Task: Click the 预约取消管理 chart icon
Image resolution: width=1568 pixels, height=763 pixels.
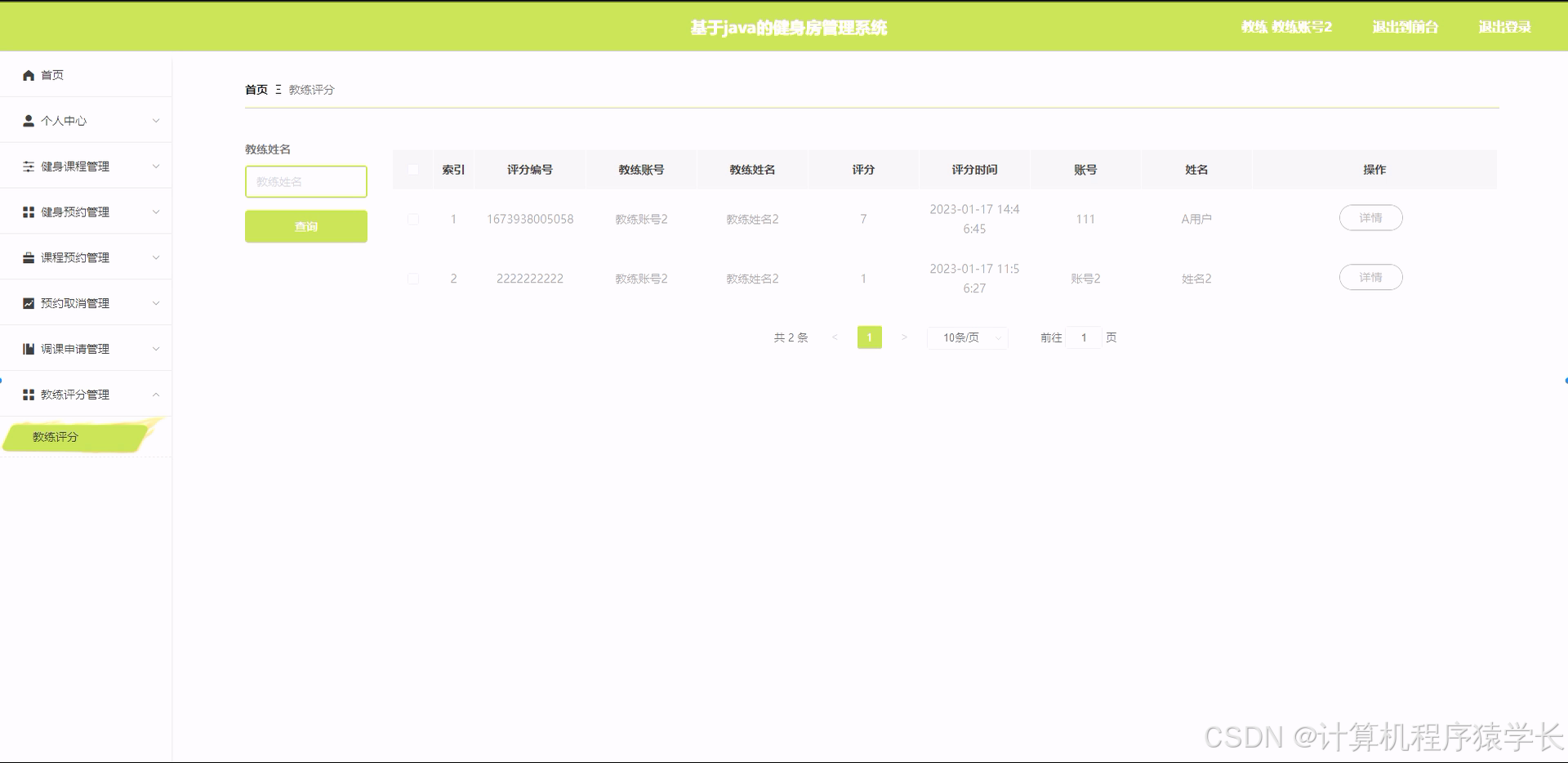Action: point(27,302)
